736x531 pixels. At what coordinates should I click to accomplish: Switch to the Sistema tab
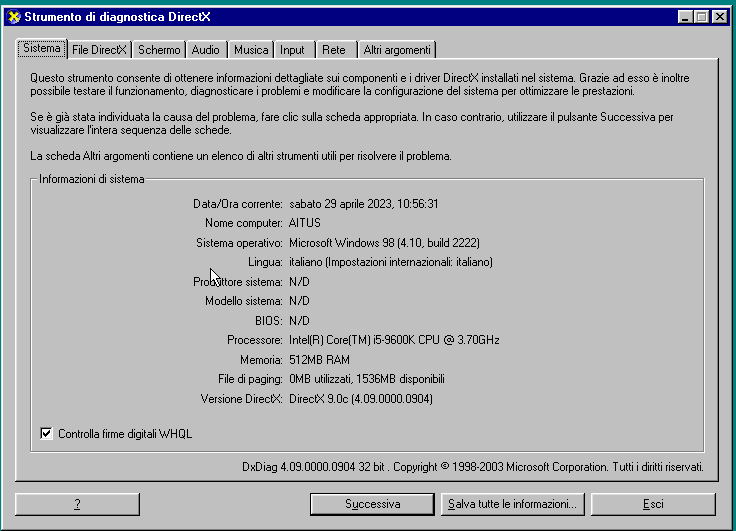pos(42,48)
